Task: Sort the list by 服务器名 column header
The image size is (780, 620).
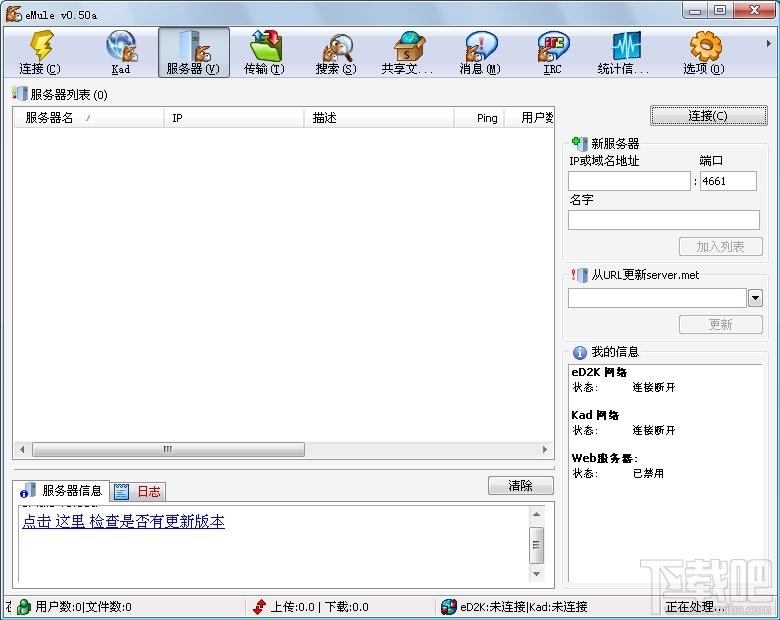Action: (x=88, y=118)
